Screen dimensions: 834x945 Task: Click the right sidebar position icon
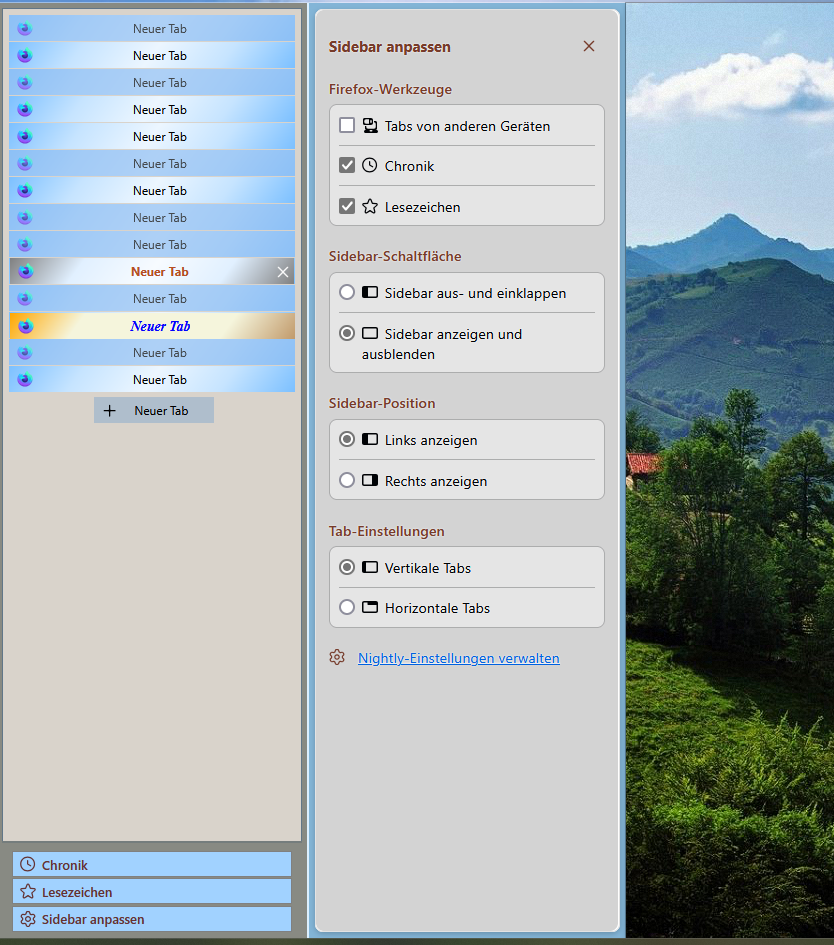[370, 480]
